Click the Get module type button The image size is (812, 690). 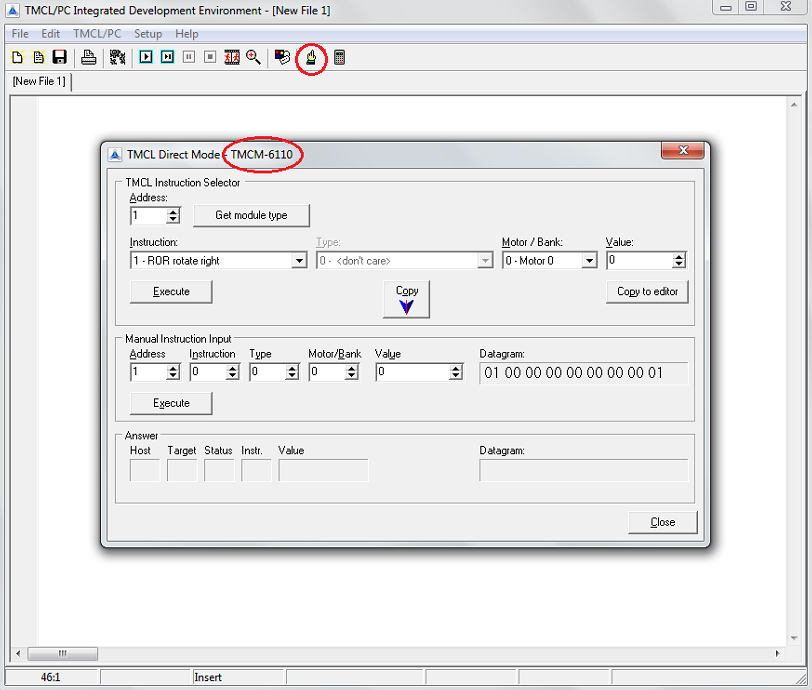click(x=251, y=216)
